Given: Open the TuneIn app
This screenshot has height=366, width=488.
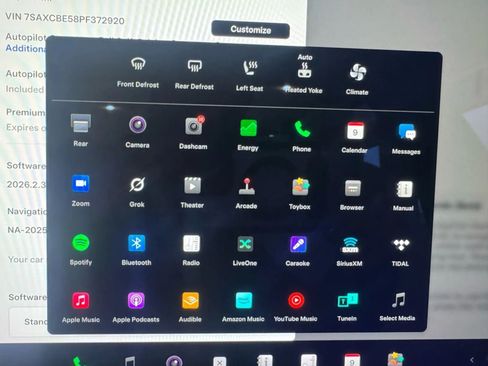Looking at the screenshot, I should click(x=347, y=307).
